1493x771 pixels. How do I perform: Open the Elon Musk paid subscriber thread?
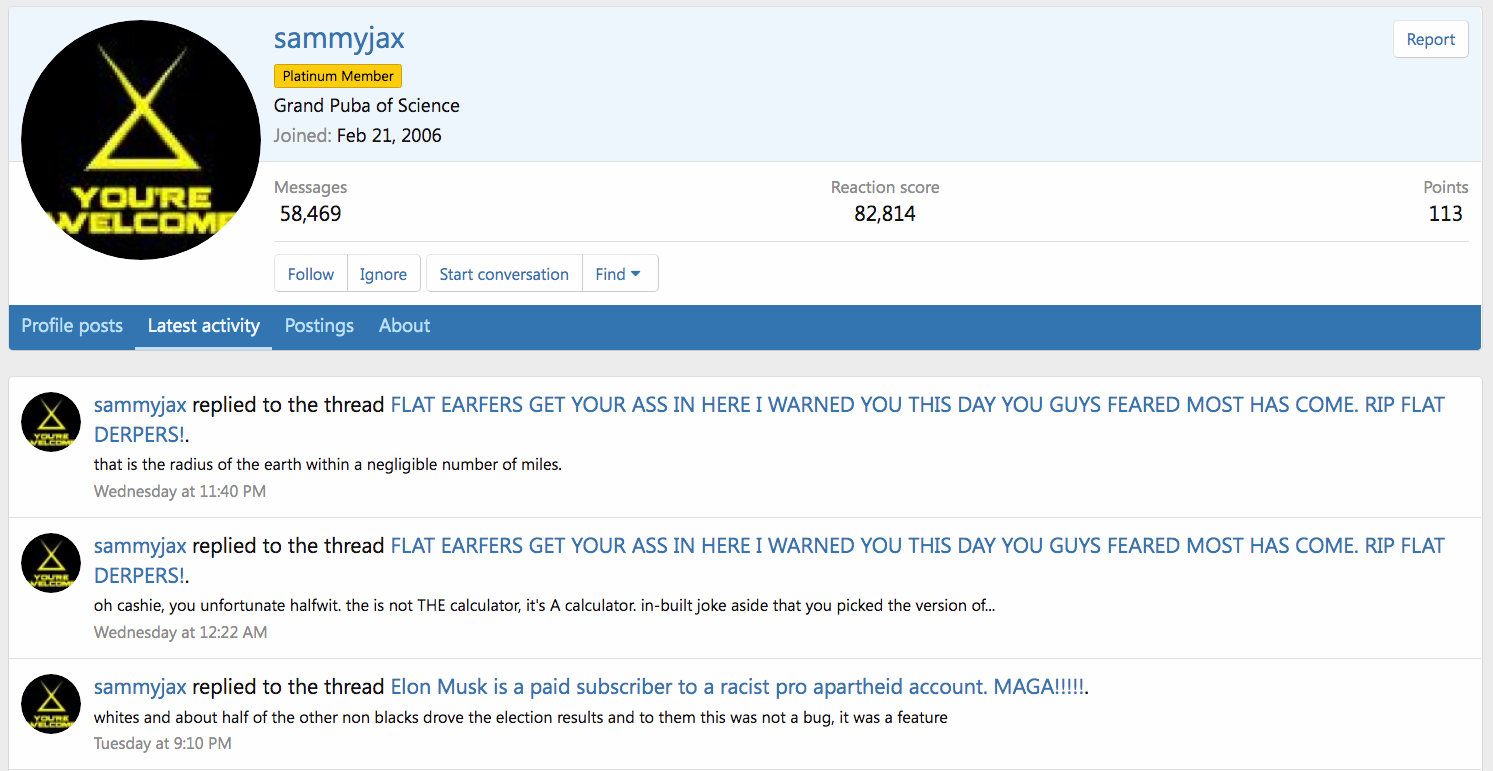point(737,687)
